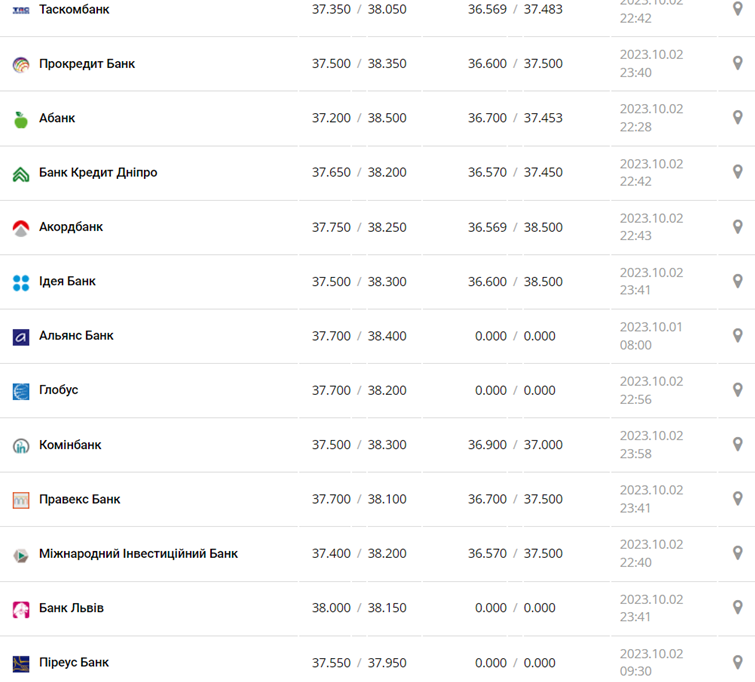Click the green apple Абанк logo
Screen dimensions: 755x682
[x=21, y=119]
